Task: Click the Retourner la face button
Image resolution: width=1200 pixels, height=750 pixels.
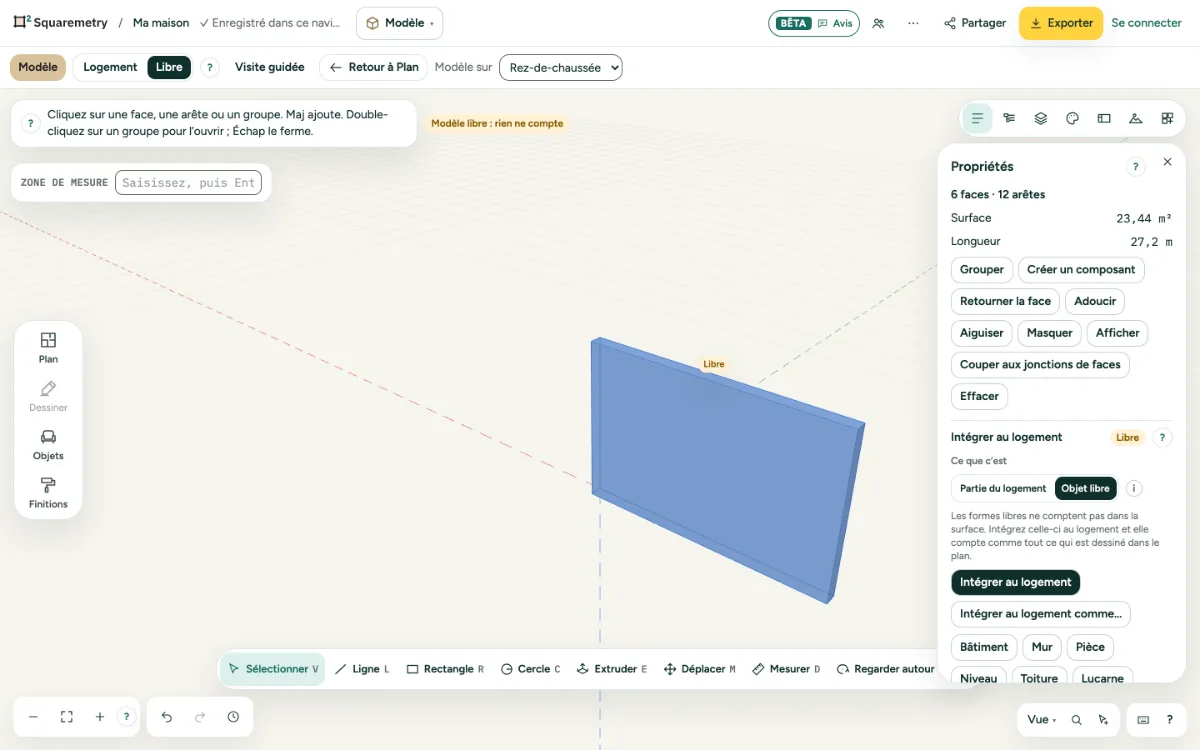Action: (1005, 301)
